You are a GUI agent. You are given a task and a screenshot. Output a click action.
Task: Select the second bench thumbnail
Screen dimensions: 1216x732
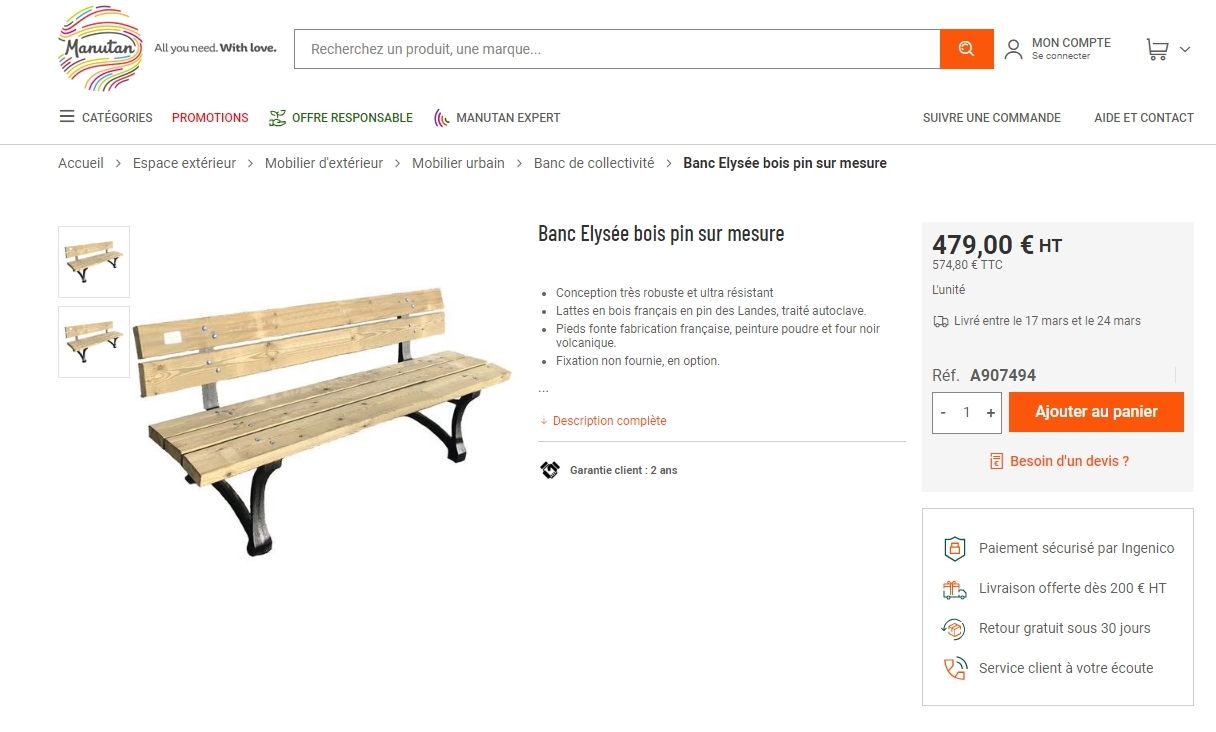pos(94,342)
